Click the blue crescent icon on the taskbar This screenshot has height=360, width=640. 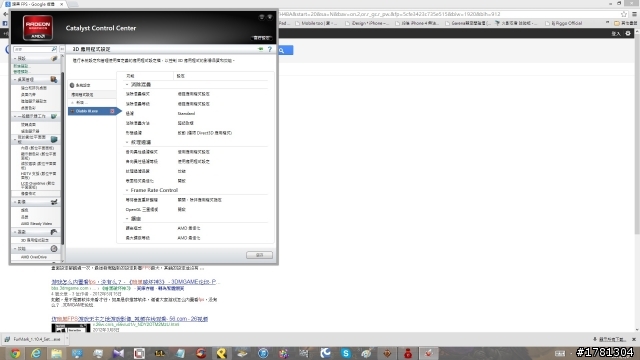point(325,353)
